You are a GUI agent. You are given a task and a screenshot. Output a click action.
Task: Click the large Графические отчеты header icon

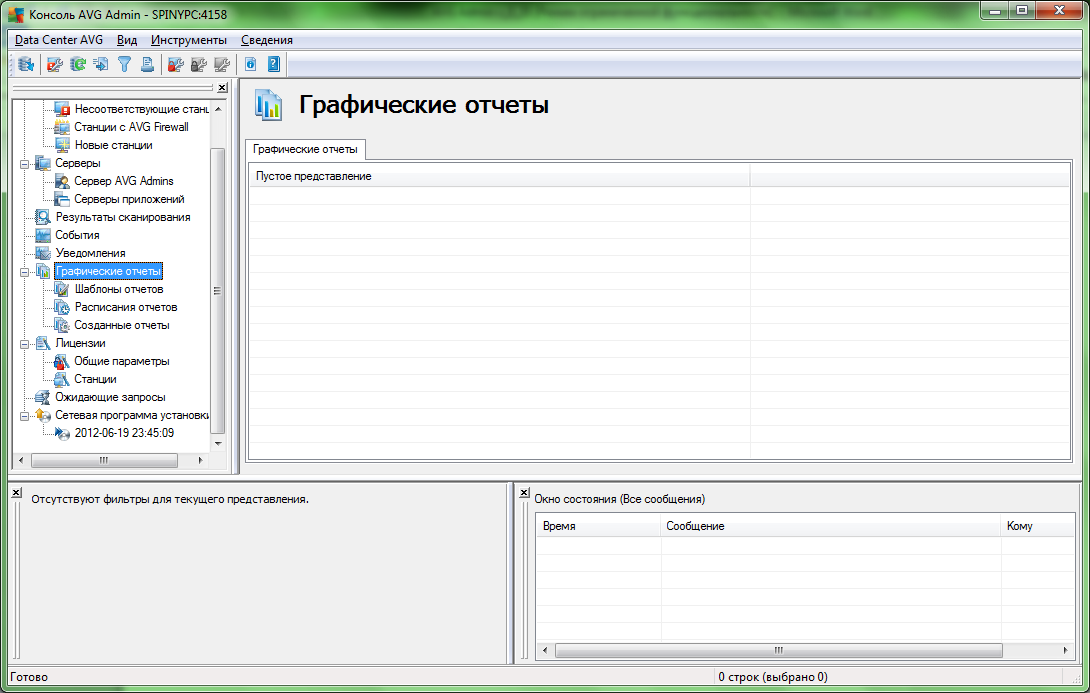268,105
